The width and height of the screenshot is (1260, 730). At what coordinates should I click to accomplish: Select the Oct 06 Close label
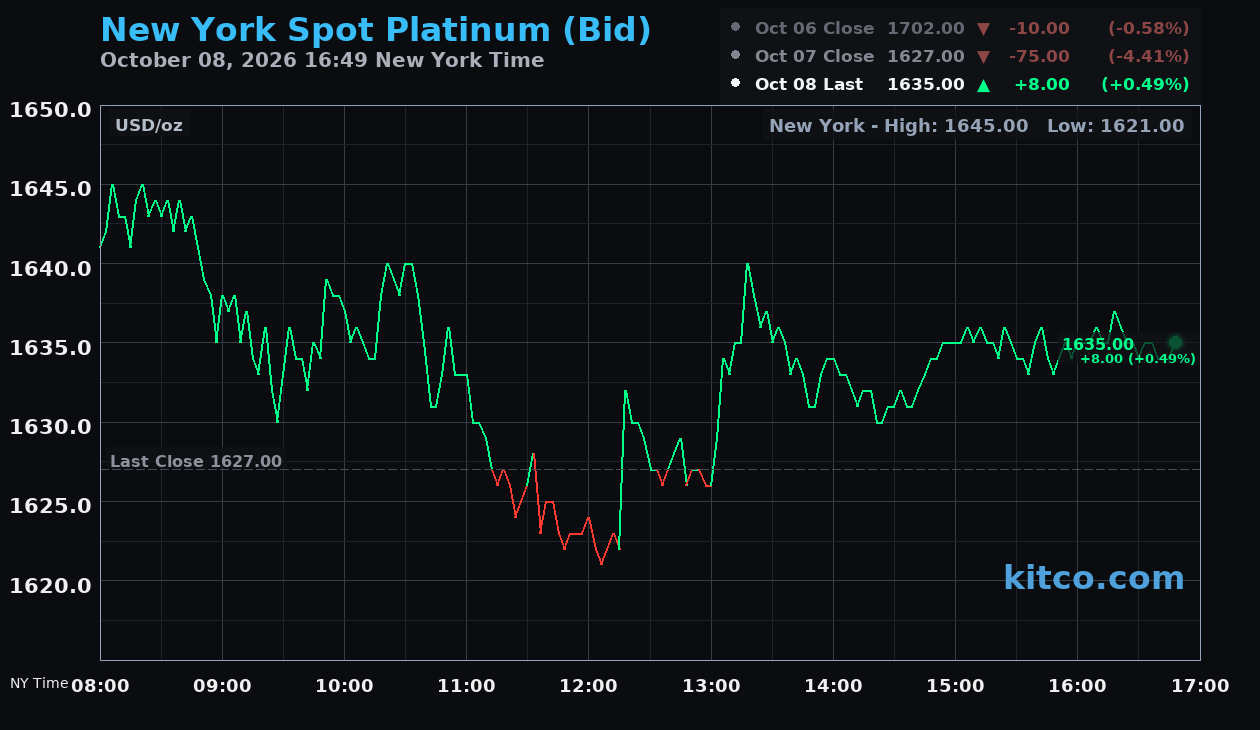coord(814,29)
